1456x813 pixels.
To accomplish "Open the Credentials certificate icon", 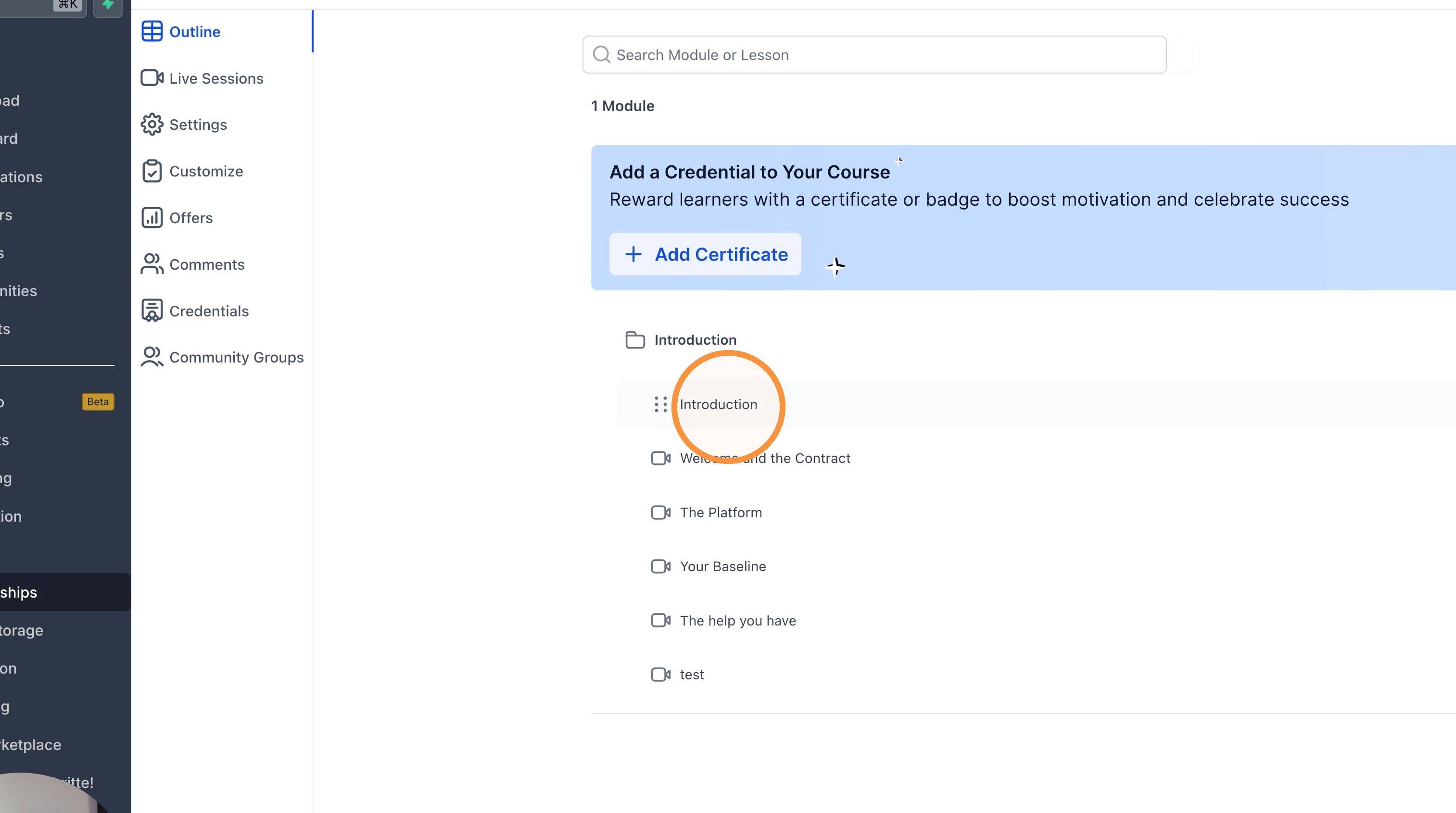I will [x=152, y=311].
